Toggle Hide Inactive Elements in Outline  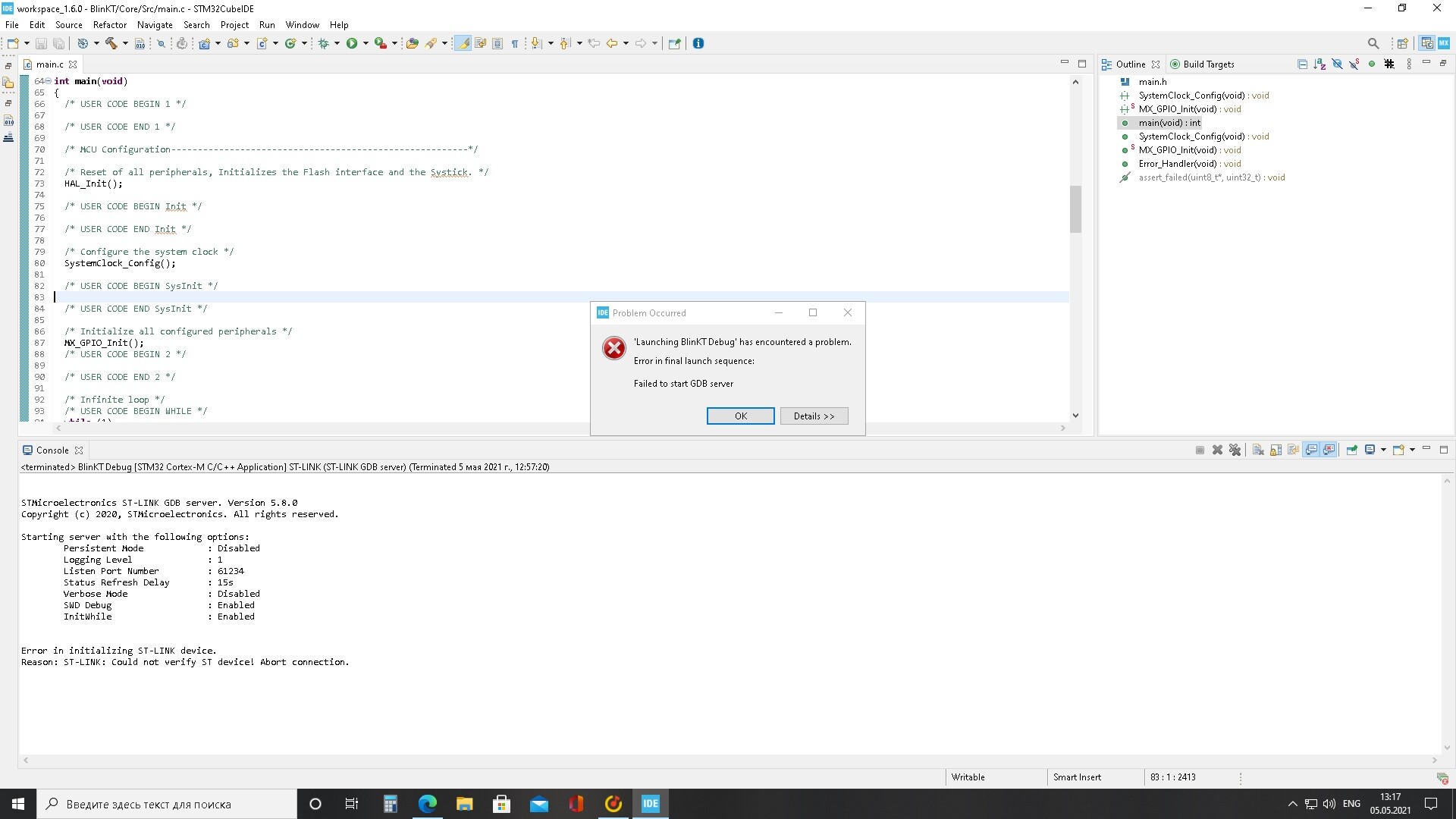pos(1389,64)
